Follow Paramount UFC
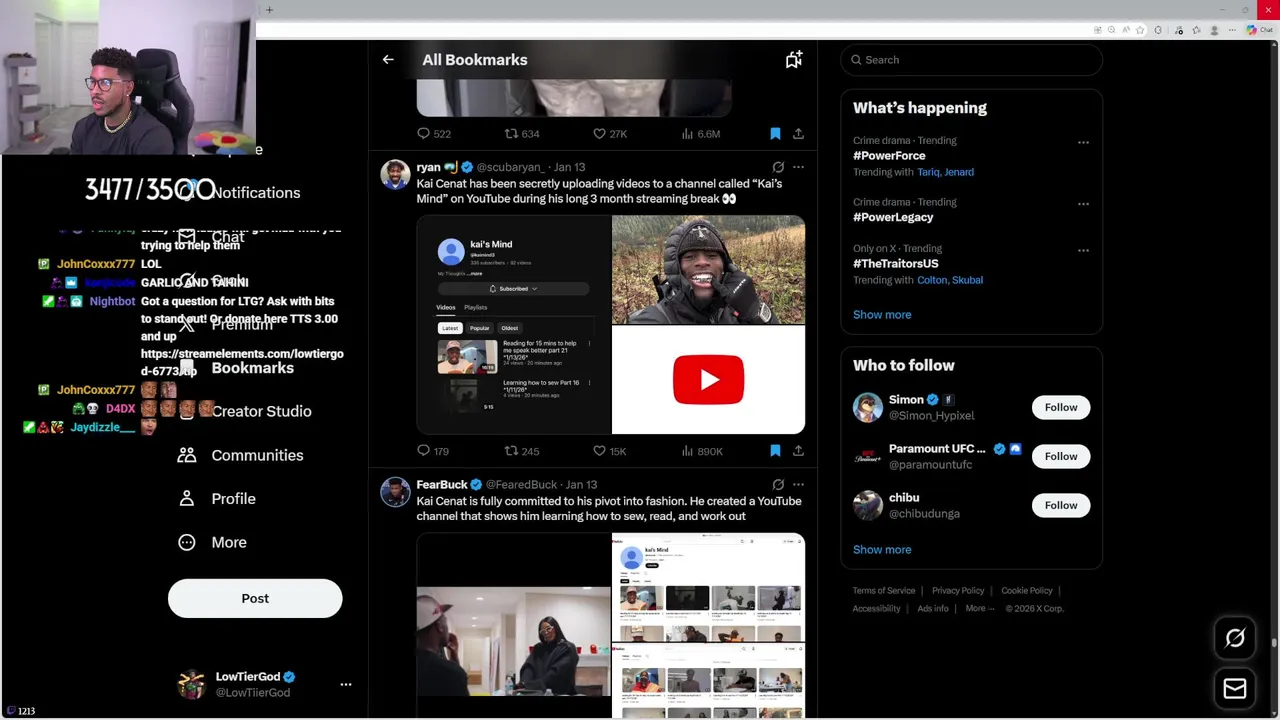 click(1061, 456)
